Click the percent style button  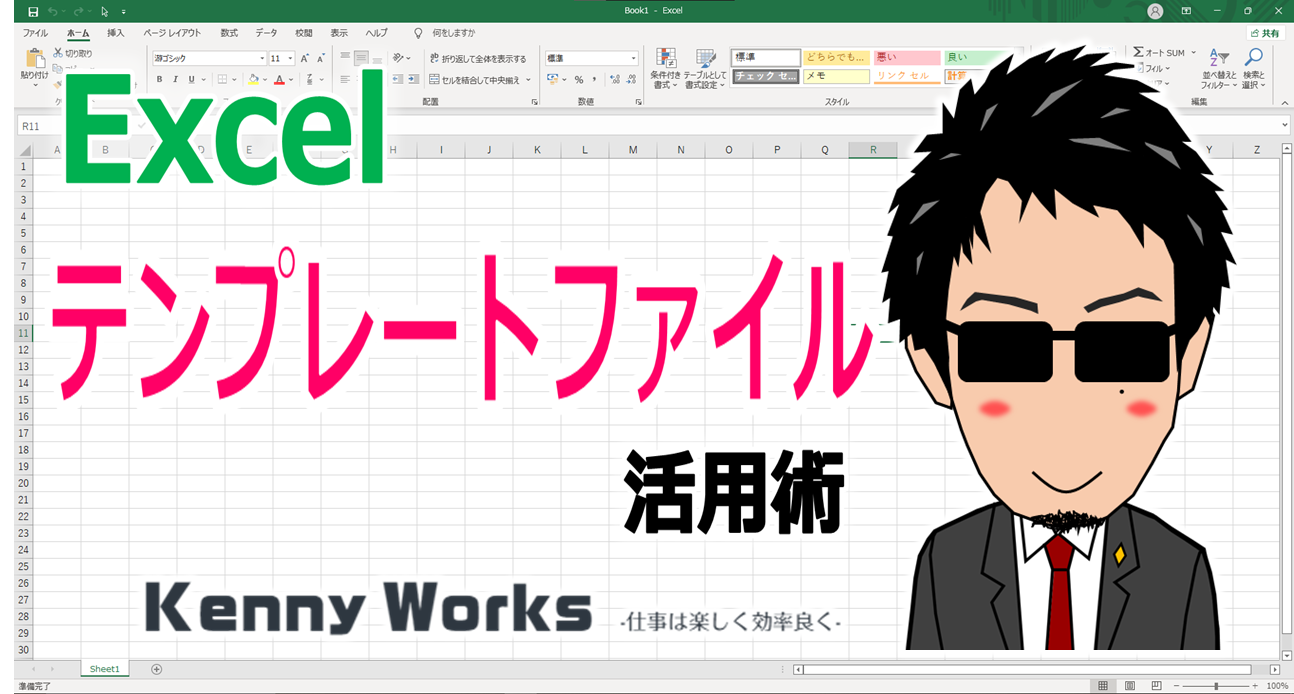coord(578,79)
